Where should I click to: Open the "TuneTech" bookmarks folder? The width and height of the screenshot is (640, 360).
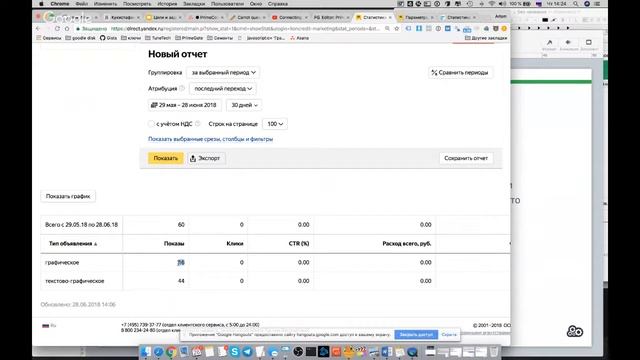point(158,38)
